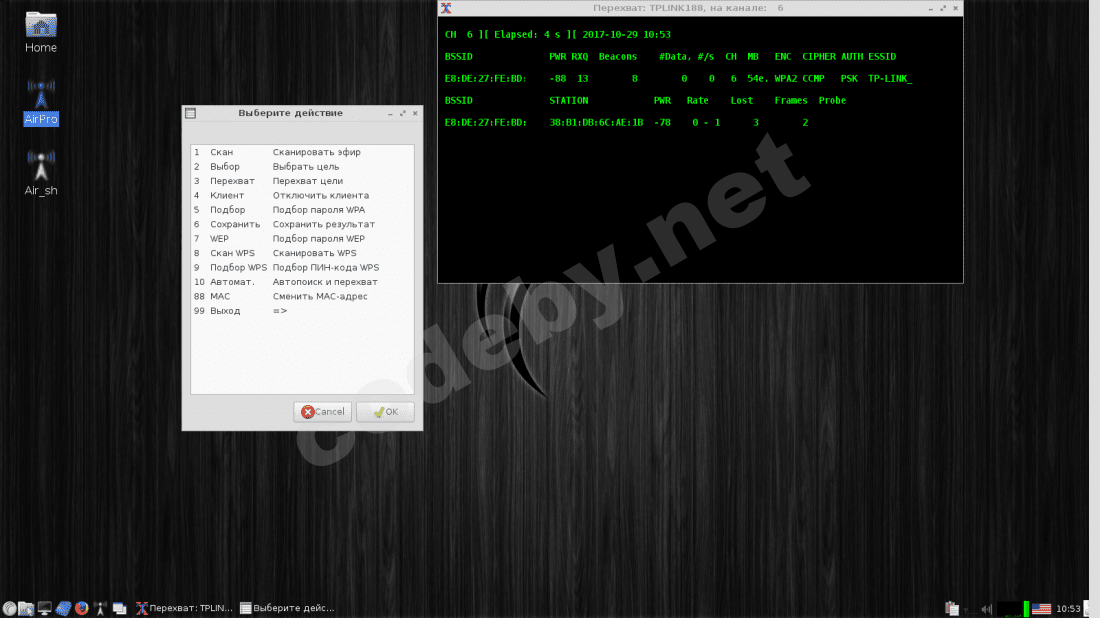This screenshot has height=618, width=1100.
Task: Click the window menu icon of Выберите действие dialog
Action: pos(190,113)
